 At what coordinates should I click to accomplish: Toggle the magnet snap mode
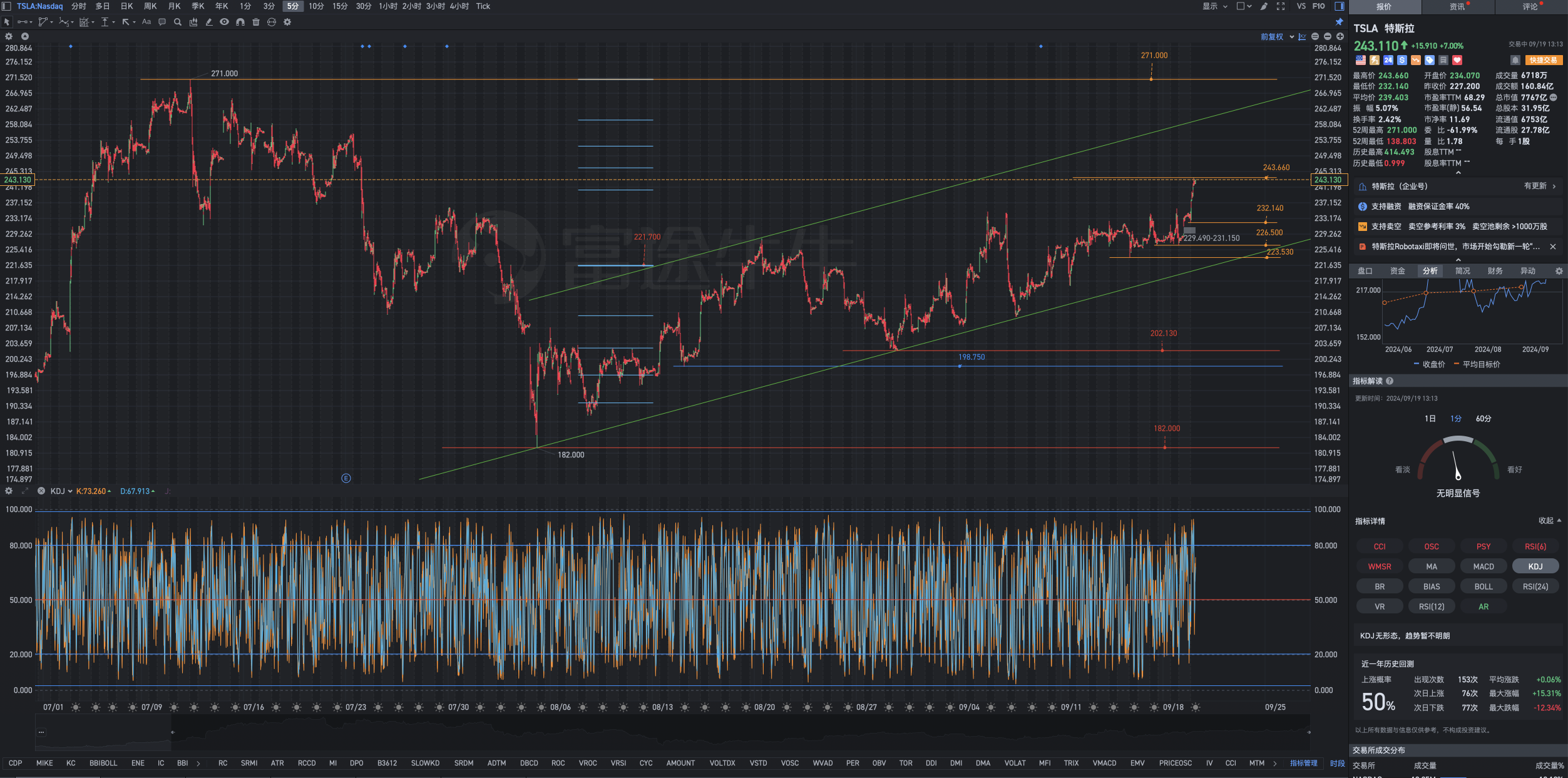tap(240, 22)
